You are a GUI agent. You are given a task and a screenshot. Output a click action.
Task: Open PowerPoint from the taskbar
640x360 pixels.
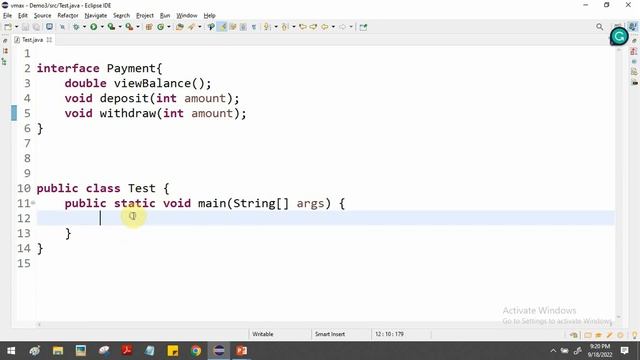(x=242, y=351)
